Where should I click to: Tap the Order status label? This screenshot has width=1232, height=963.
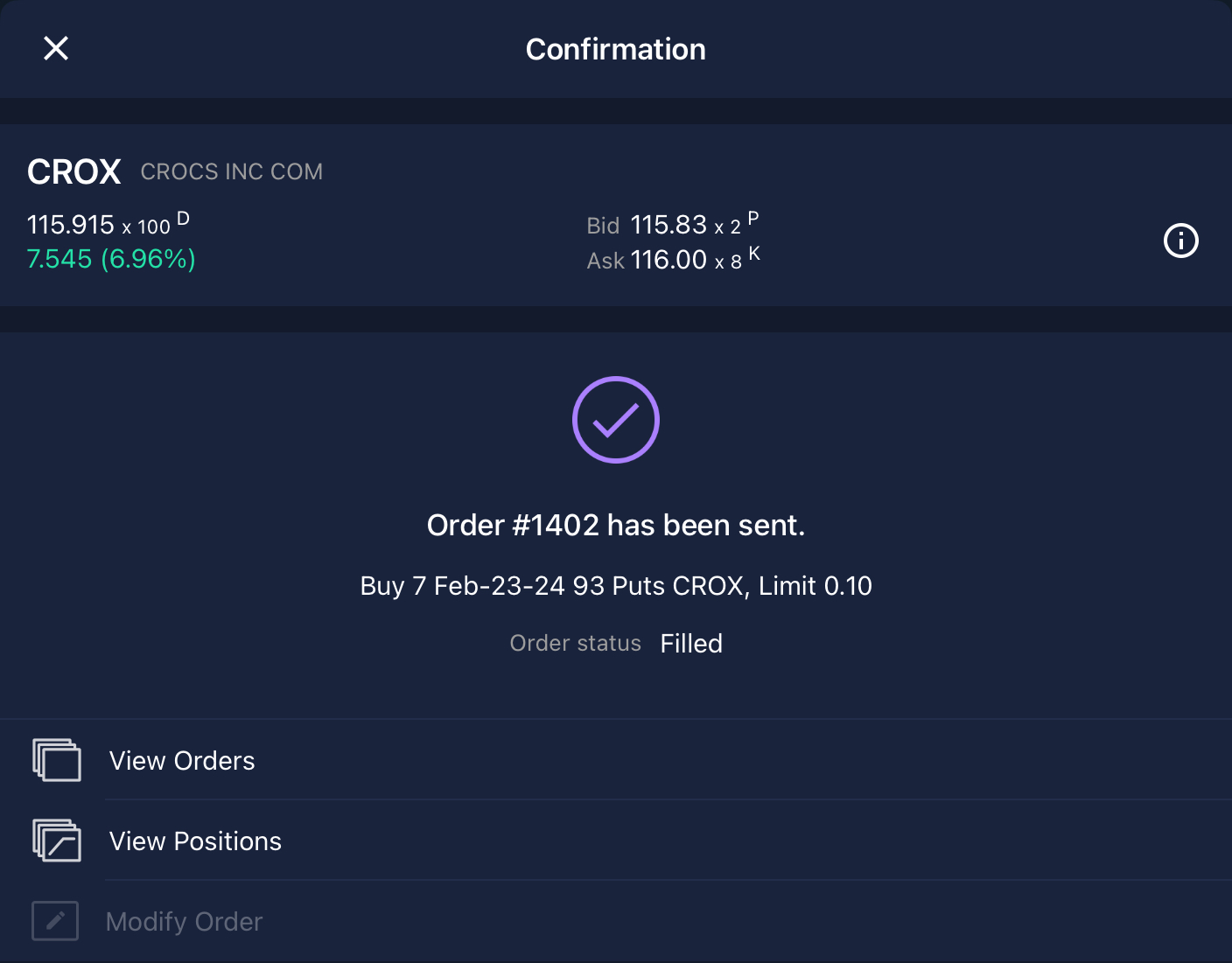[x=576, y=643]
